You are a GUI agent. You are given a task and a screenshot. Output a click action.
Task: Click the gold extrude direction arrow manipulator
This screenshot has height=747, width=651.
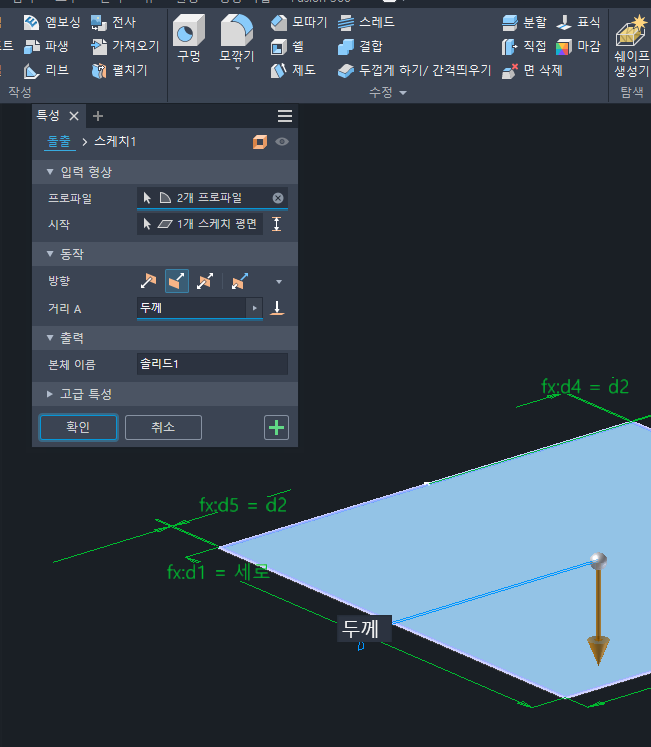coord(598,617)
